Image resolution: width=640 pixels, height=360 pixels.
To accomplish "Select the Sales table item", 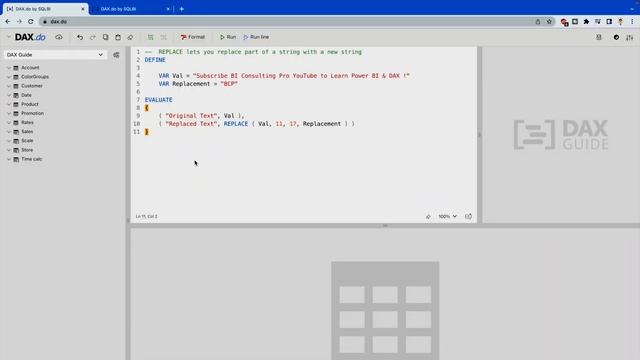I will tap(27, 132).
